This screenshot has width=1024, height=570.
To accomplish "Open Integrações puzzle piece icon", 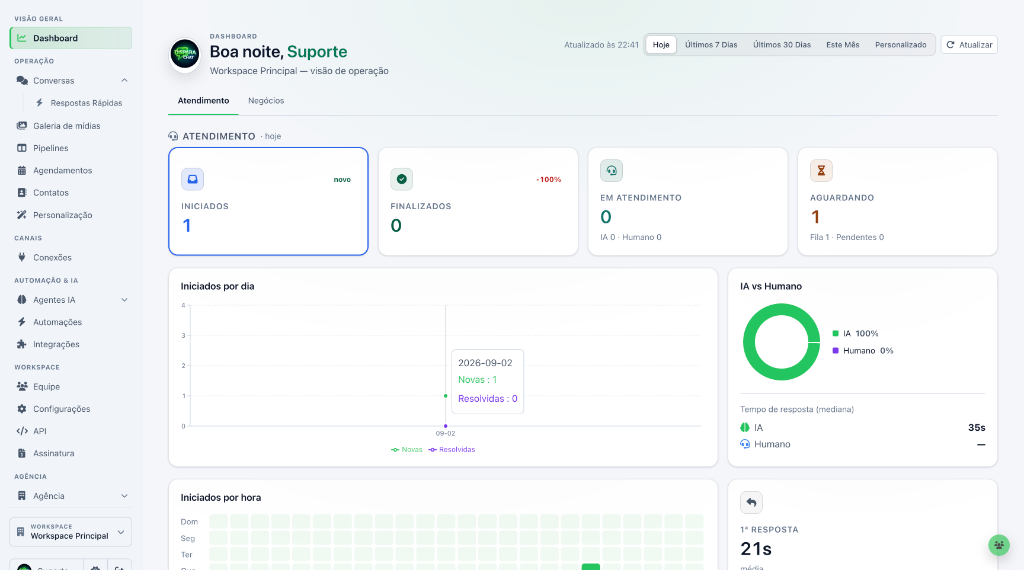I will pos(22,344).
